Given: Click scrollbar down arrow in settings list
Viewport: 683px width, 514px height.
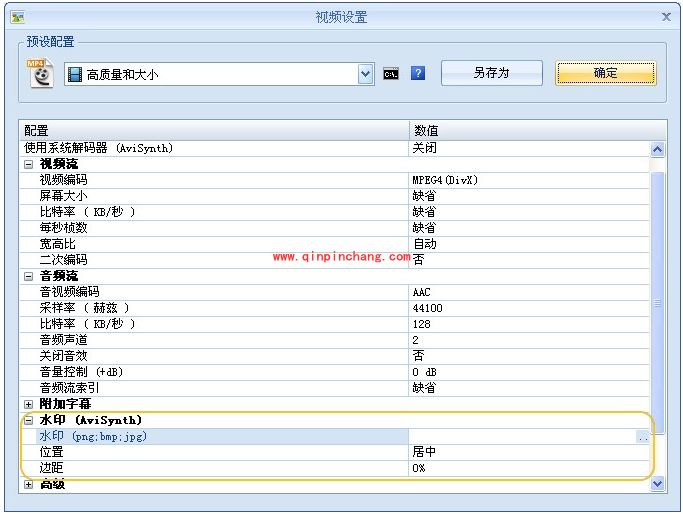Looking at the screenshot, I should 657,483.
